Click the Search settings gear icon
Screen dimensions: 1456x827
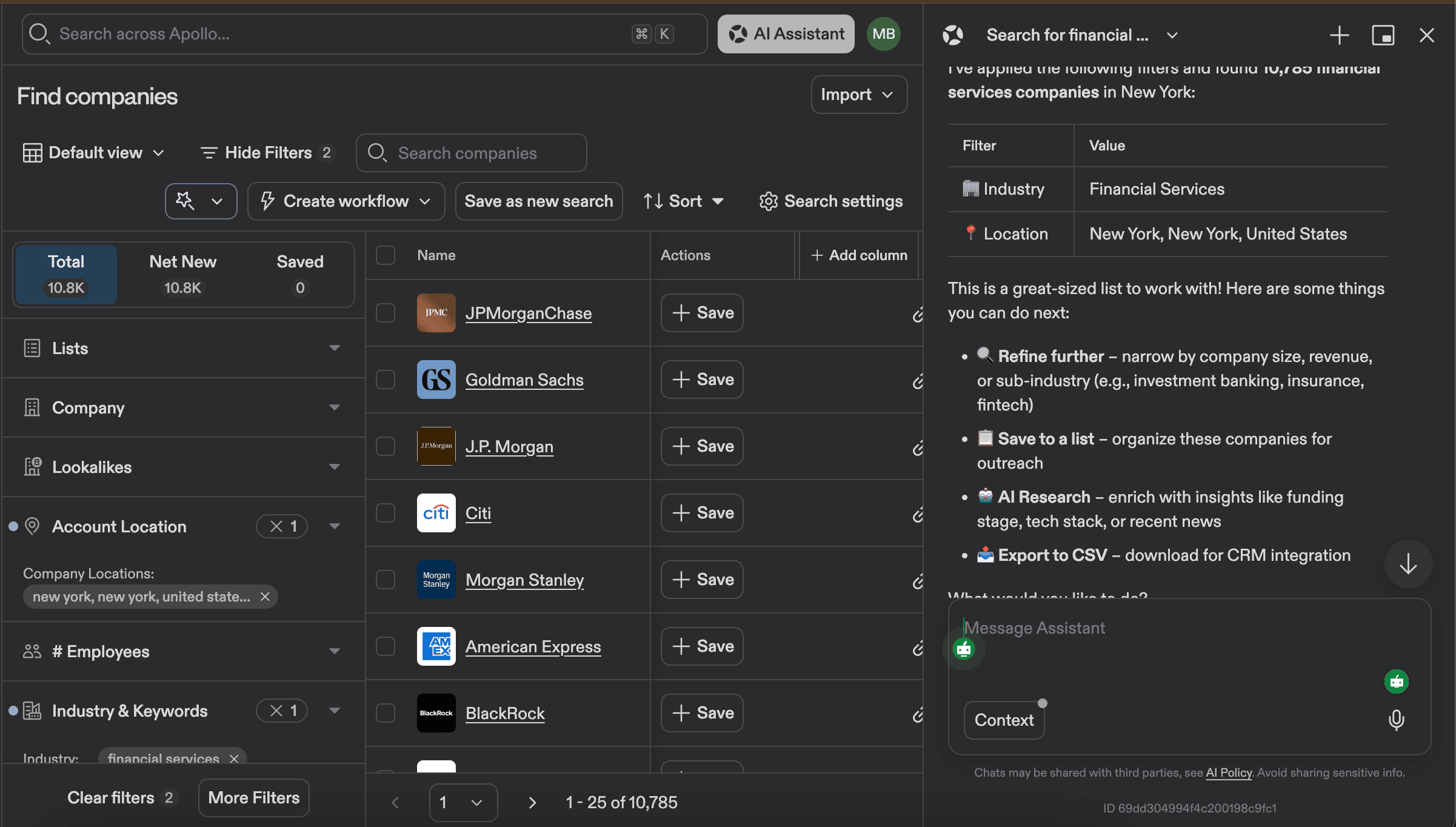(x=768, y=201)
